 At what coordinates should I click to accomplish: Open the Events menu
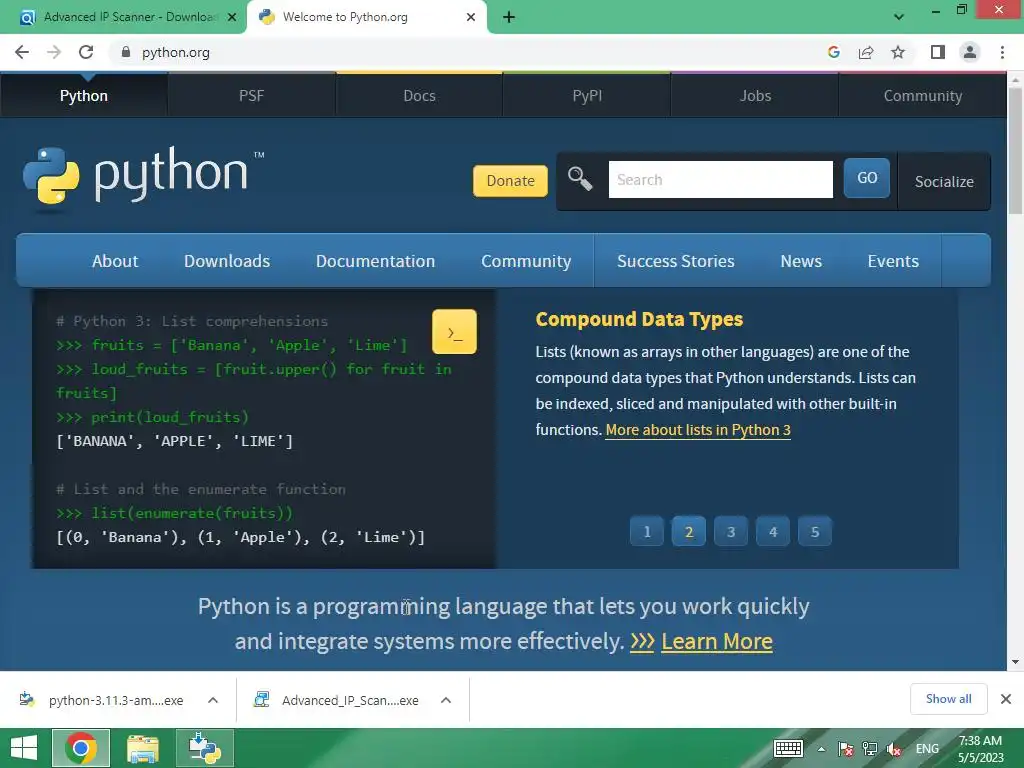[893, 261]
